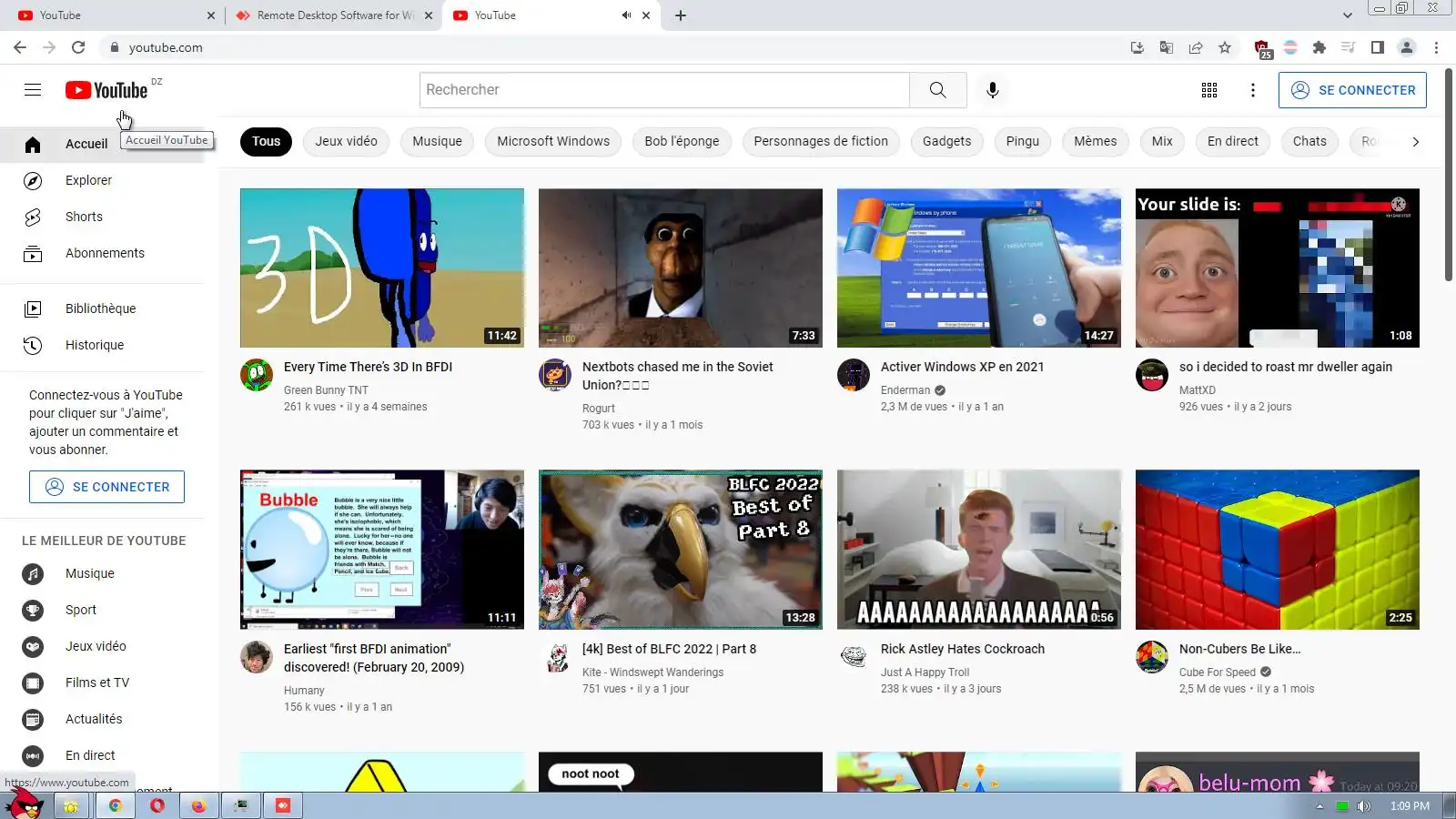This screenshot has height=819, width=1456.
Task: Select the Jeux vidéo filter chip
Action: click(x=346, y=141)
